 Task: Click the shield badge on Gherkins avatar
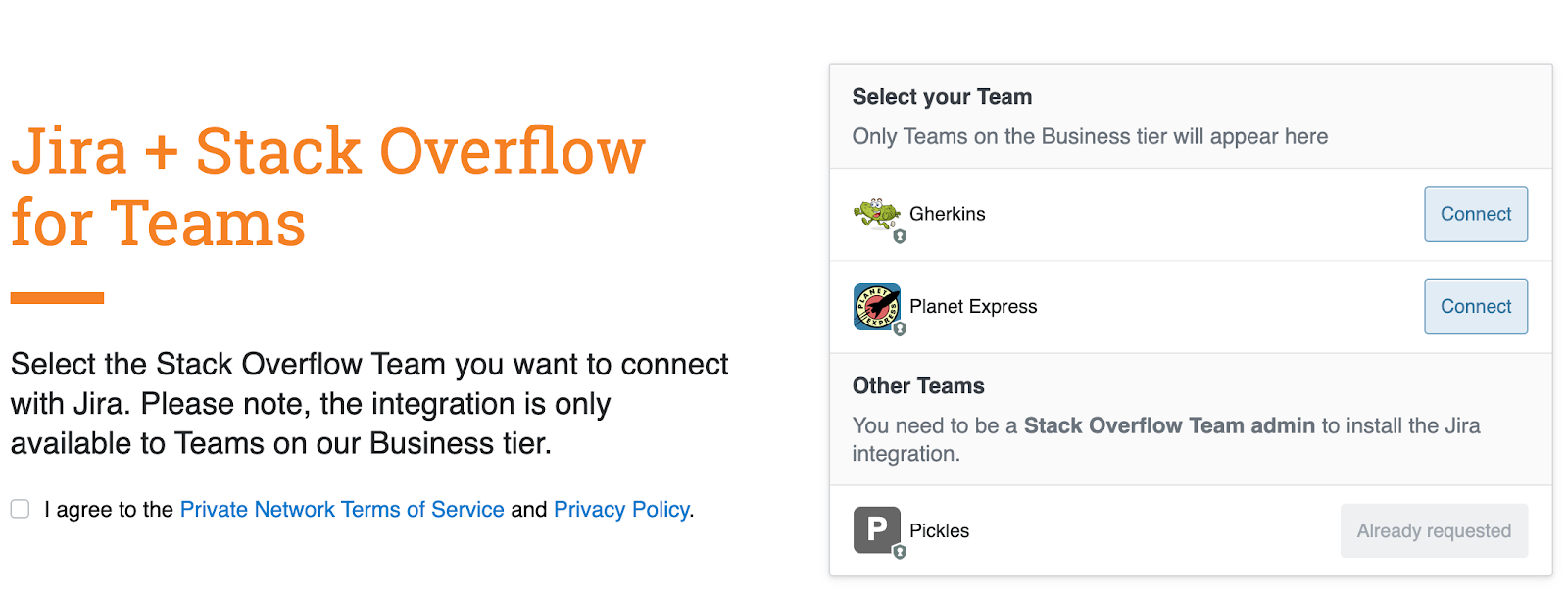click(x=900, y=236)
